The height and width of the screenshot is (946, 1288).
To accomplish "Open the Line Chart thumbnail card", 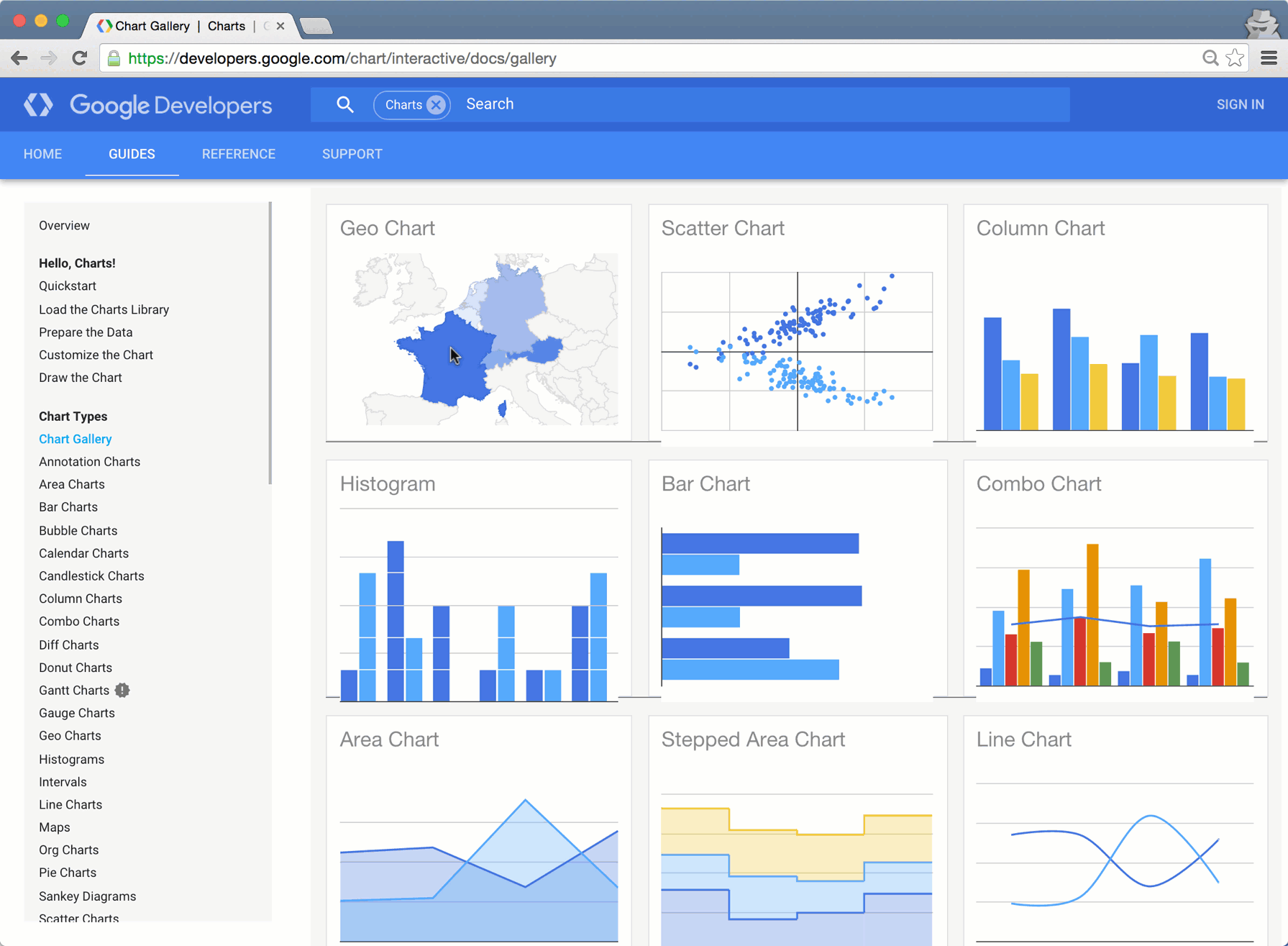I will (x=1115, y=831).
